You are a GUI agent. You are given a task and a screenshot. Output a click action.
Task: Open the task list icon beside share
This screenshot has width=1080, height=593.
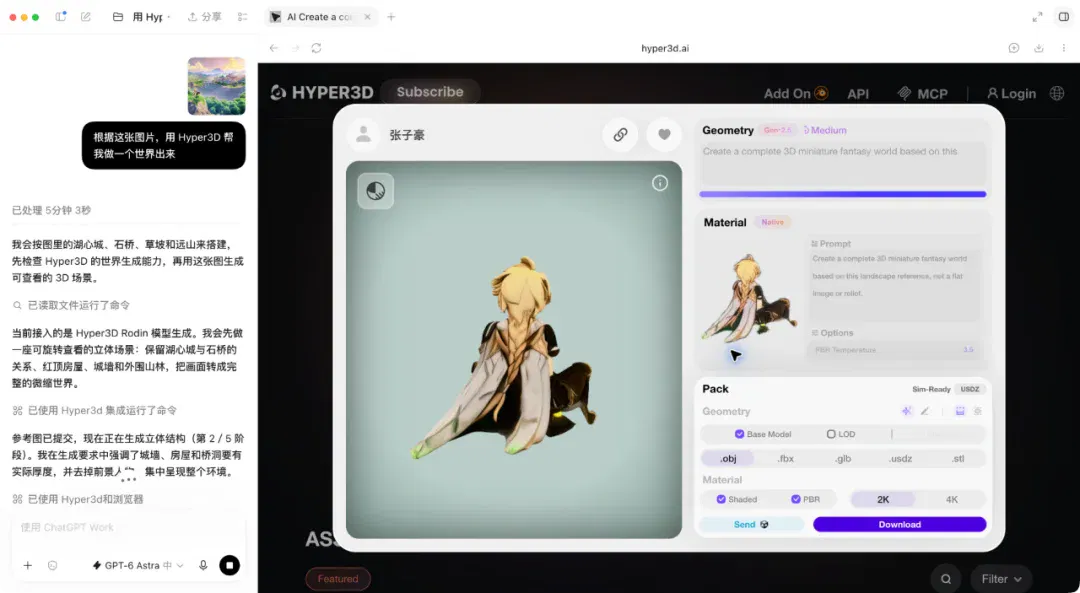(242, 17)
